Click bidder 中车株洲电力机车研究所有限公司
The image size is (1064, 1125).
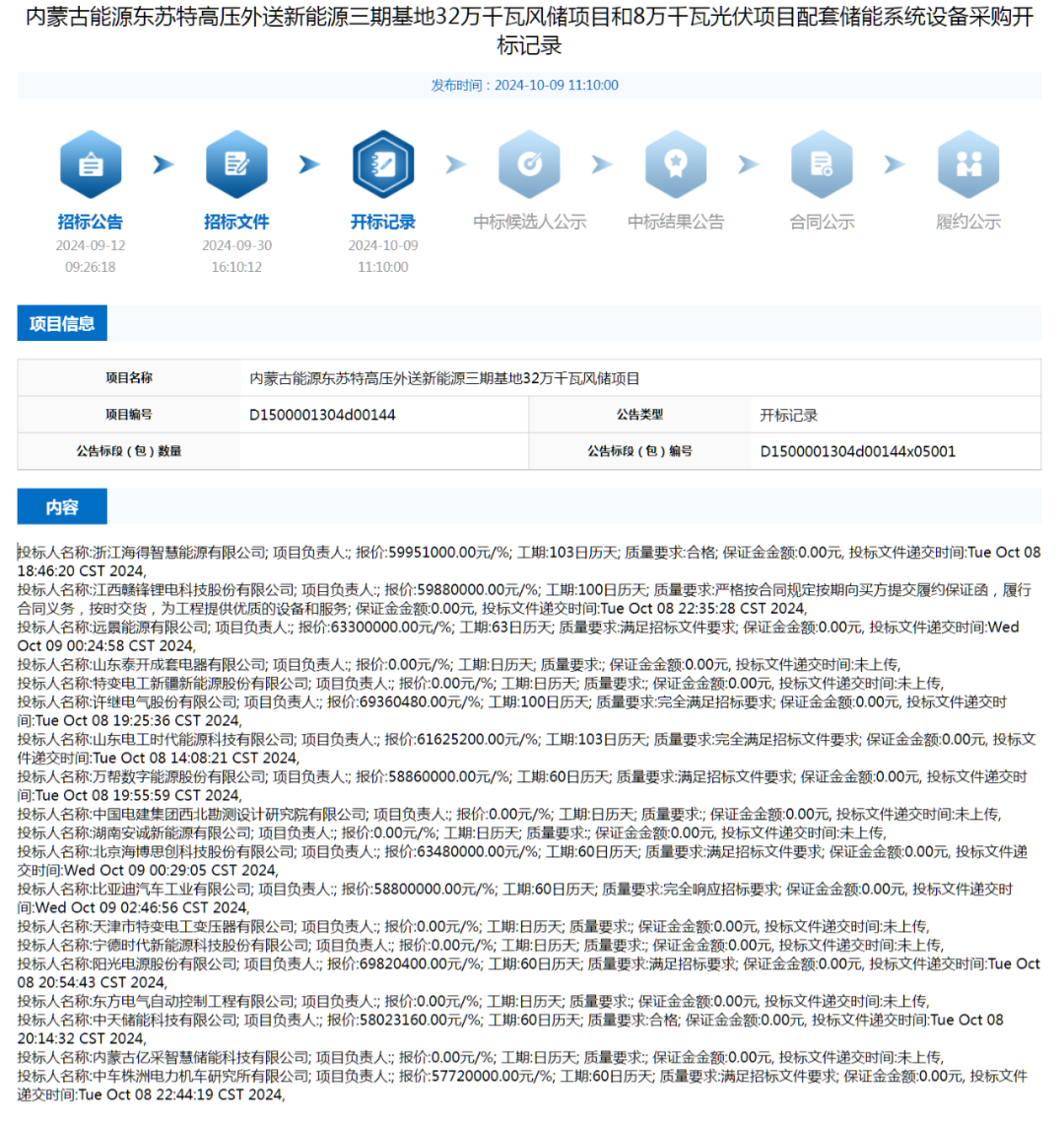[201, 1076]
